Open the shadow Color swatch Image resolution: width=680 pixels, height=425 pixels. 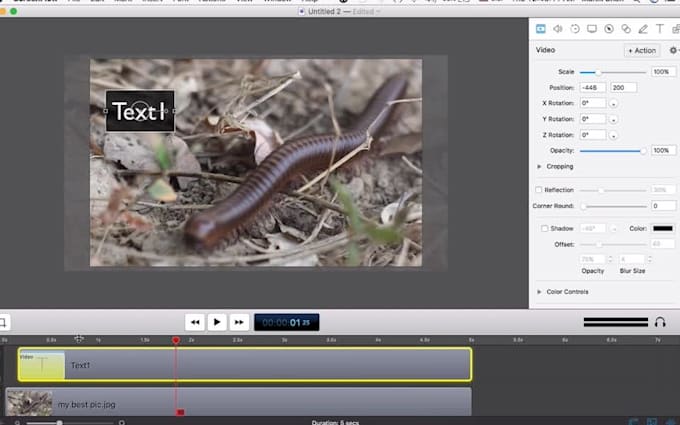point(663,229)
